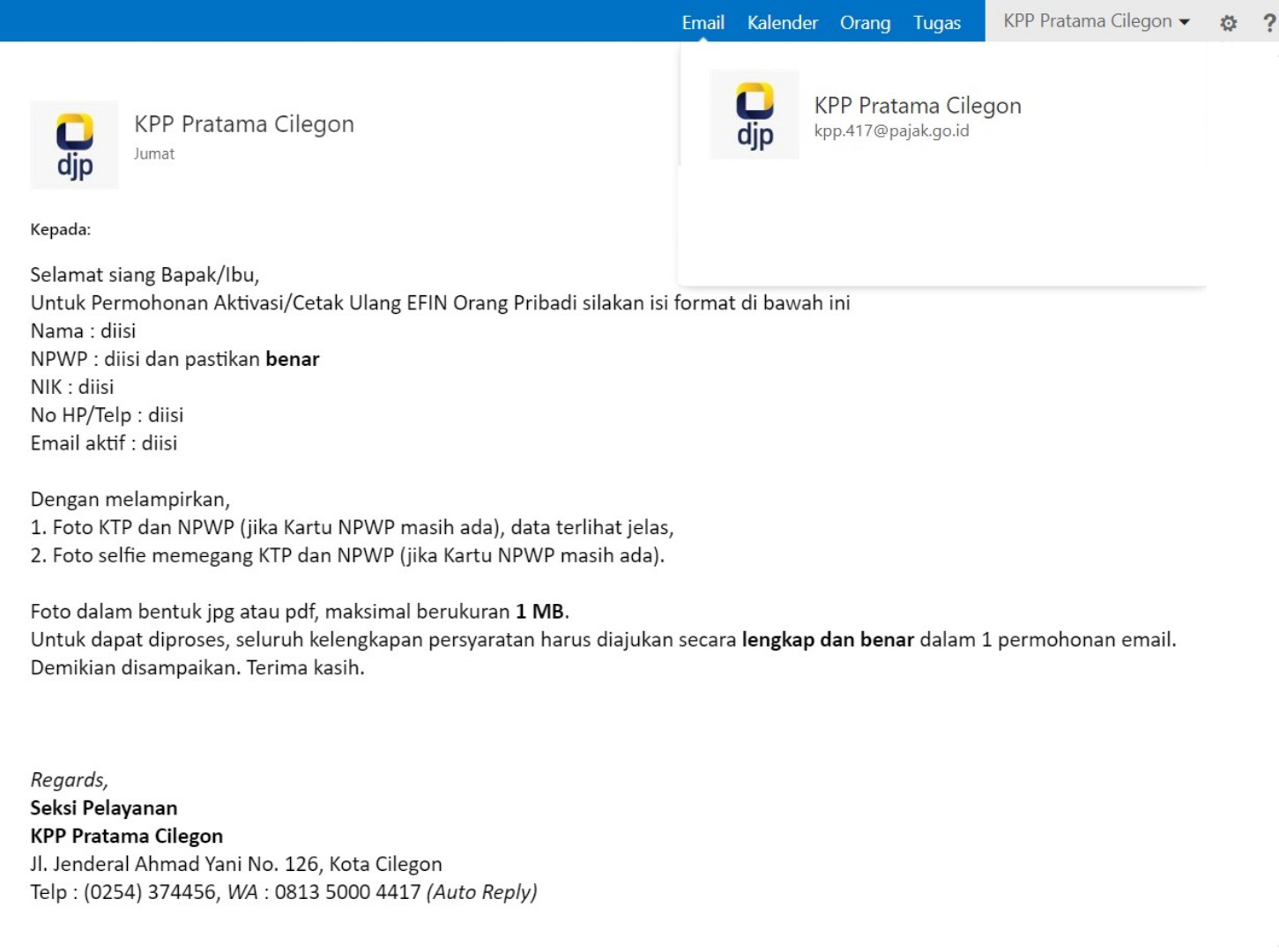Open the Kalender tab

[x=782, y=23]
